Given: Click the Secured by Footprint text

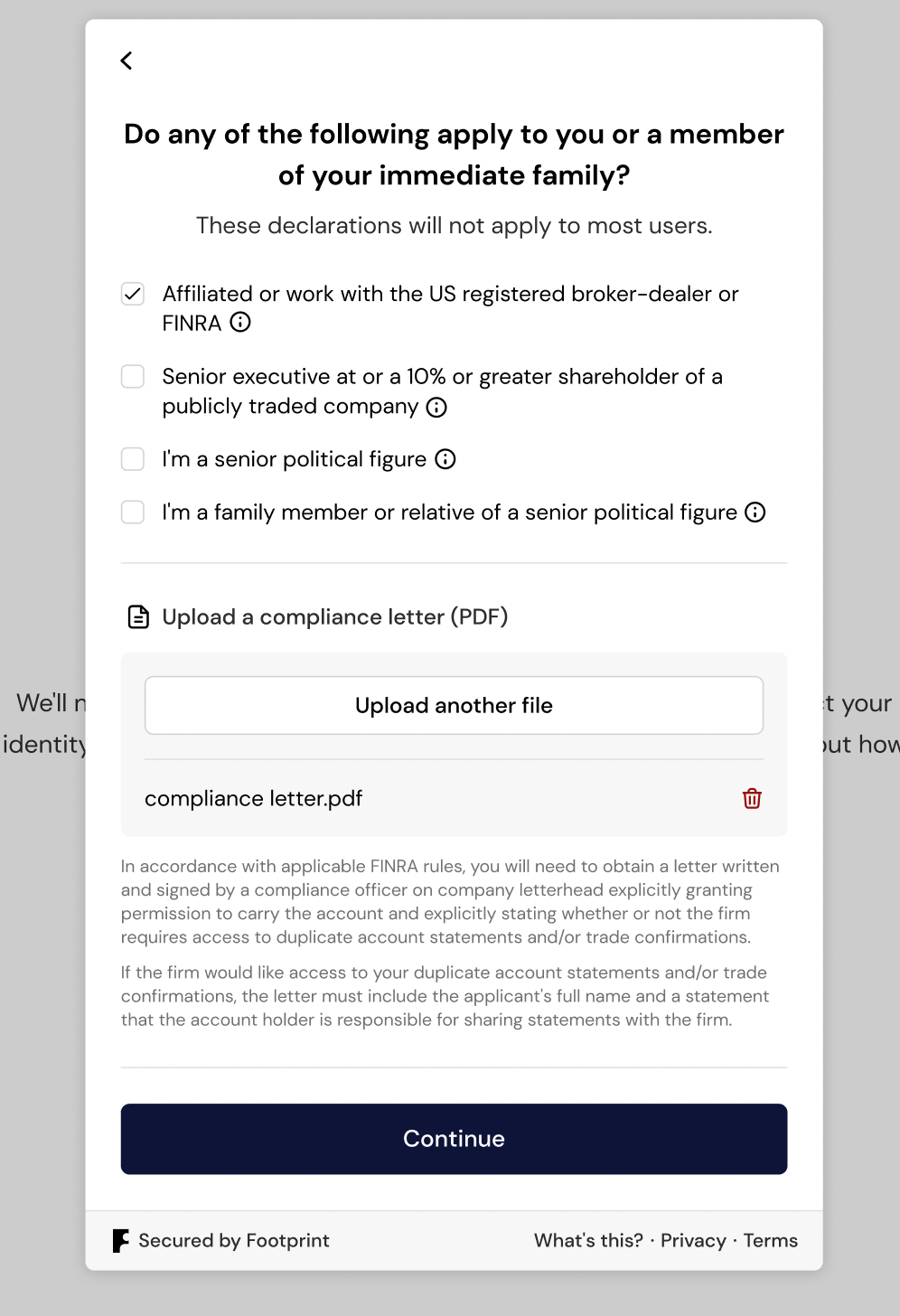Looking at the screenshot, I should coord(234,1240).
